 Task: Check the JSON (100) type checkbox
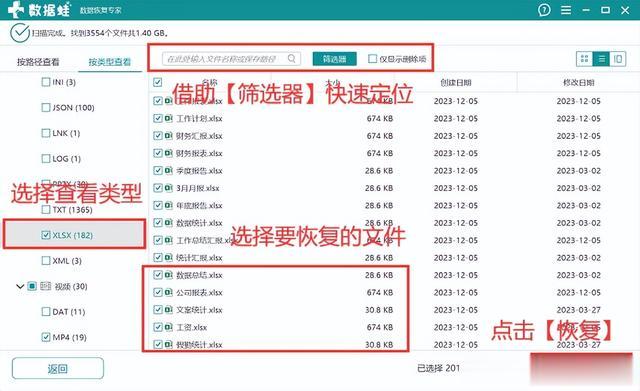[x=46, y=107]
